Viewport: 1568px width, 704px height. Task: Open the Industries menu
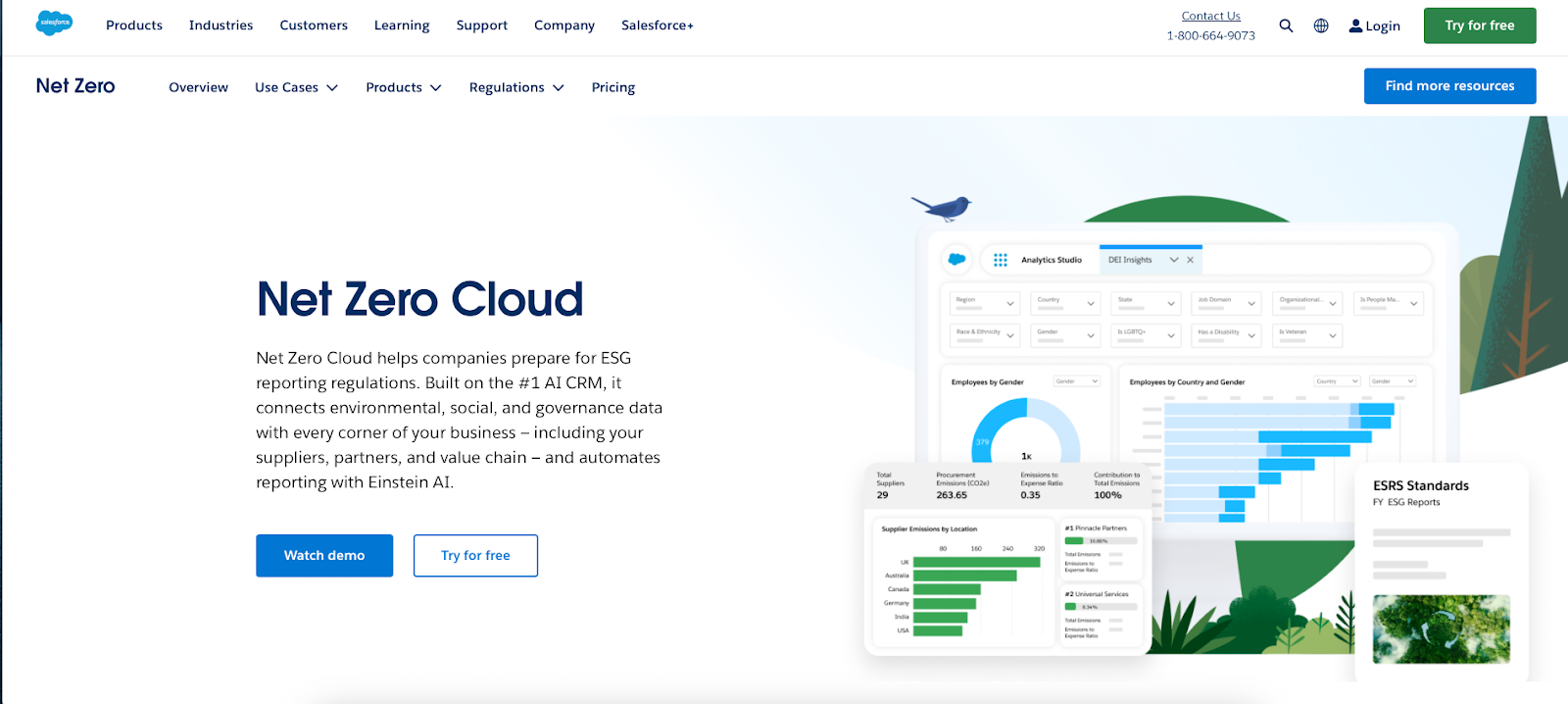(220, 25)
